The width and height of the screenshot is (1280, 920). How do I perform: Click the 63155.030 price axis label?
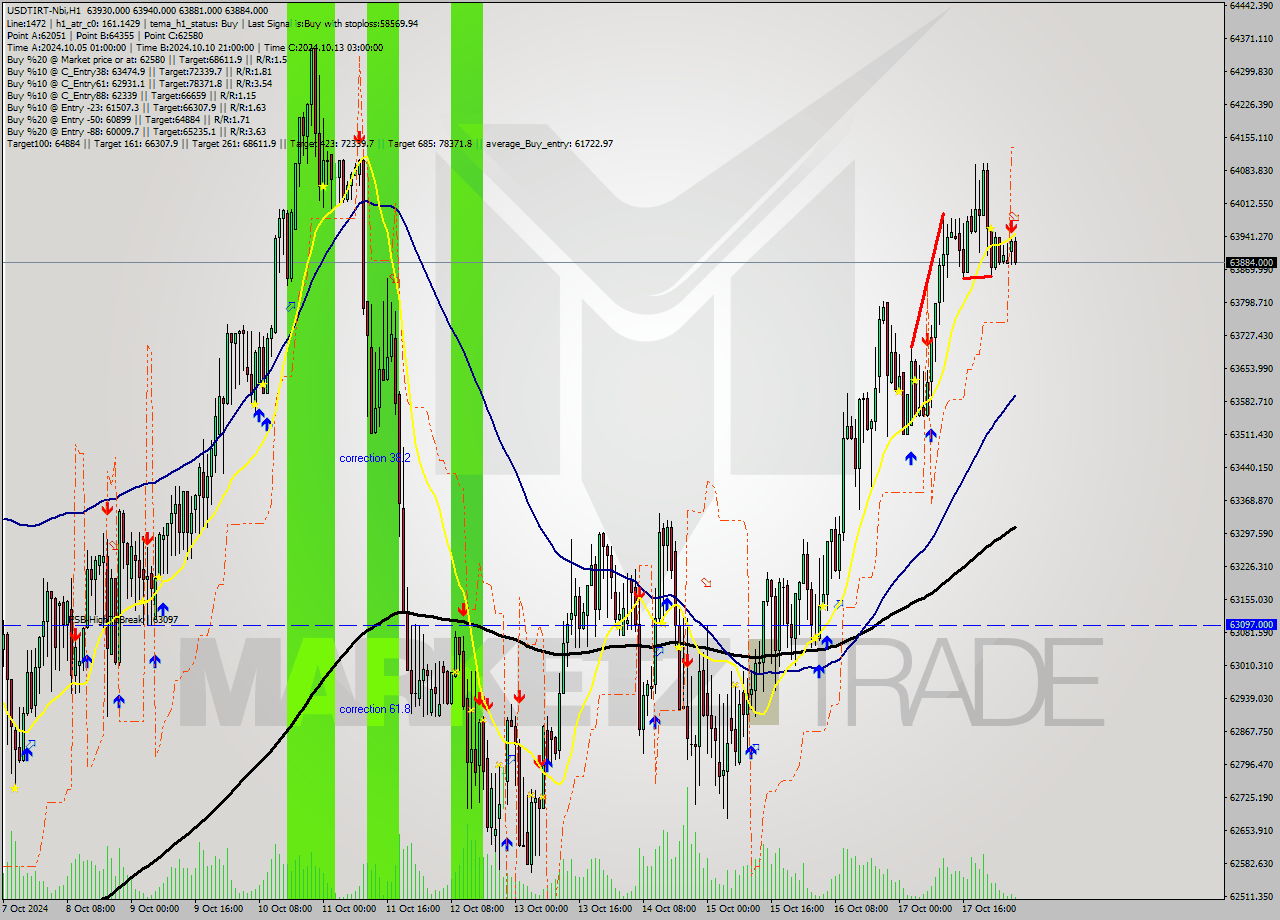click(1251, 599)
